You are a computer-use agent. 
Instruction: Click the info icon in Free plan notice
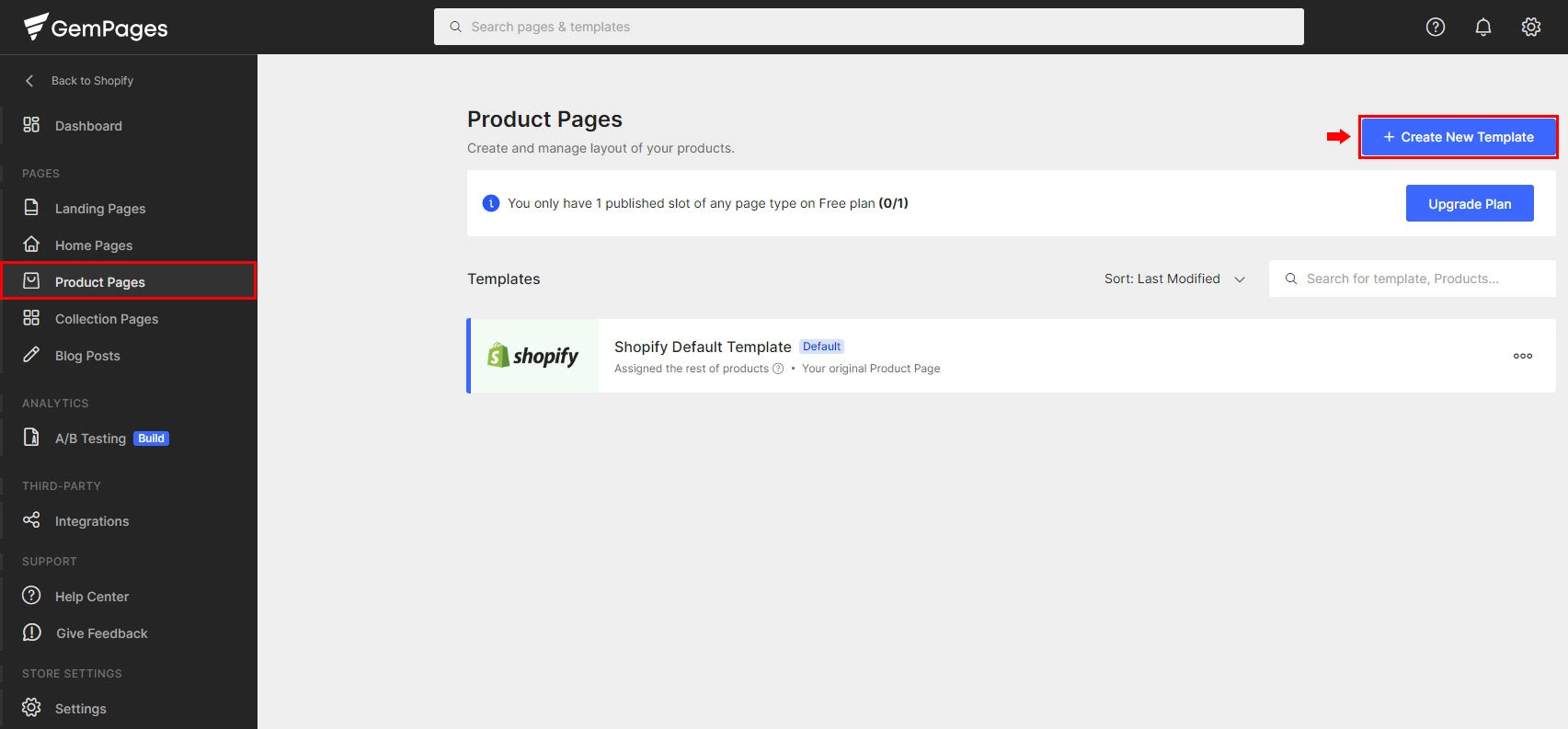point(491,203)
